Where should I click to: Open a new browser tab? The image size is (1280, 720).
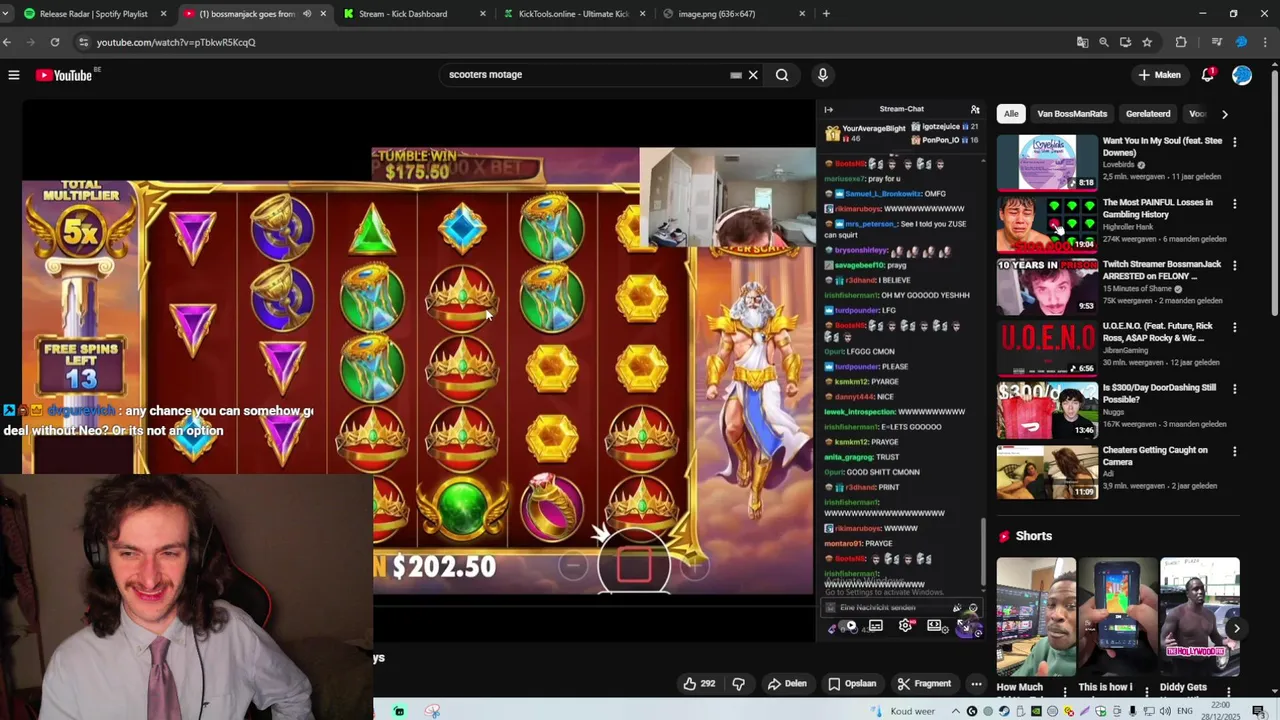click(826, 14)
